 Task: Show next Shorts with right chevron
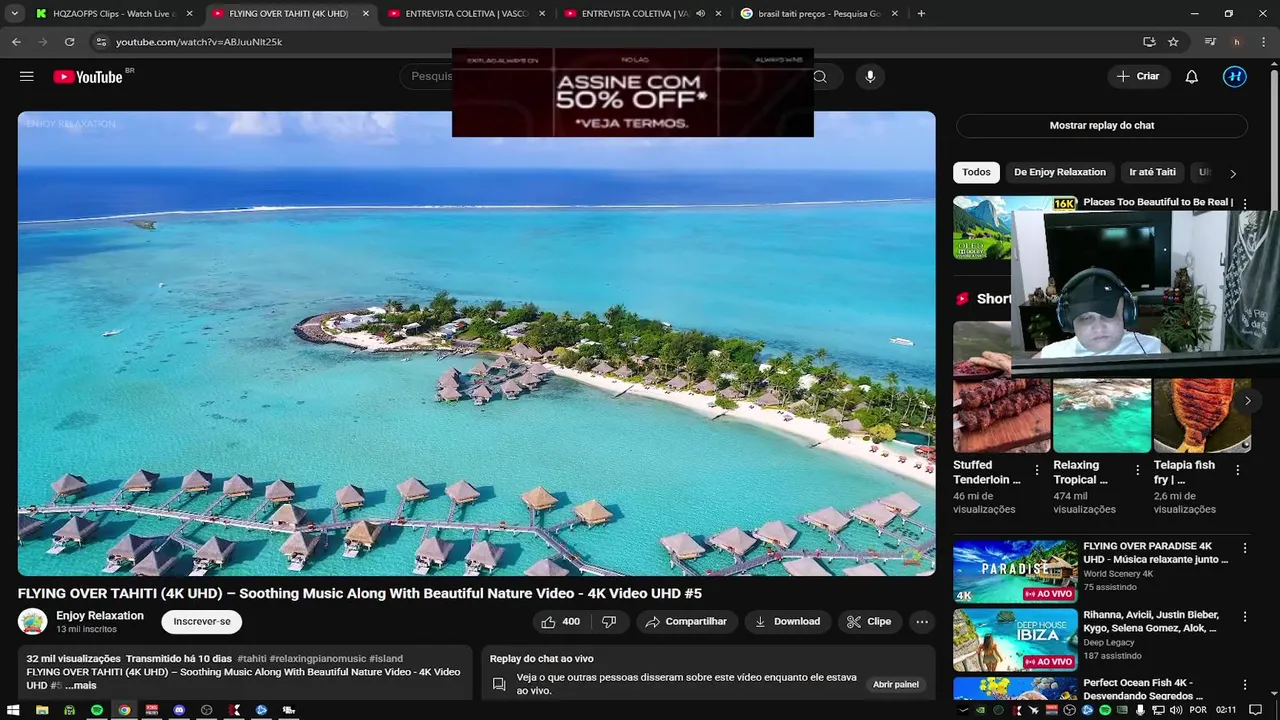point(1247,400)
